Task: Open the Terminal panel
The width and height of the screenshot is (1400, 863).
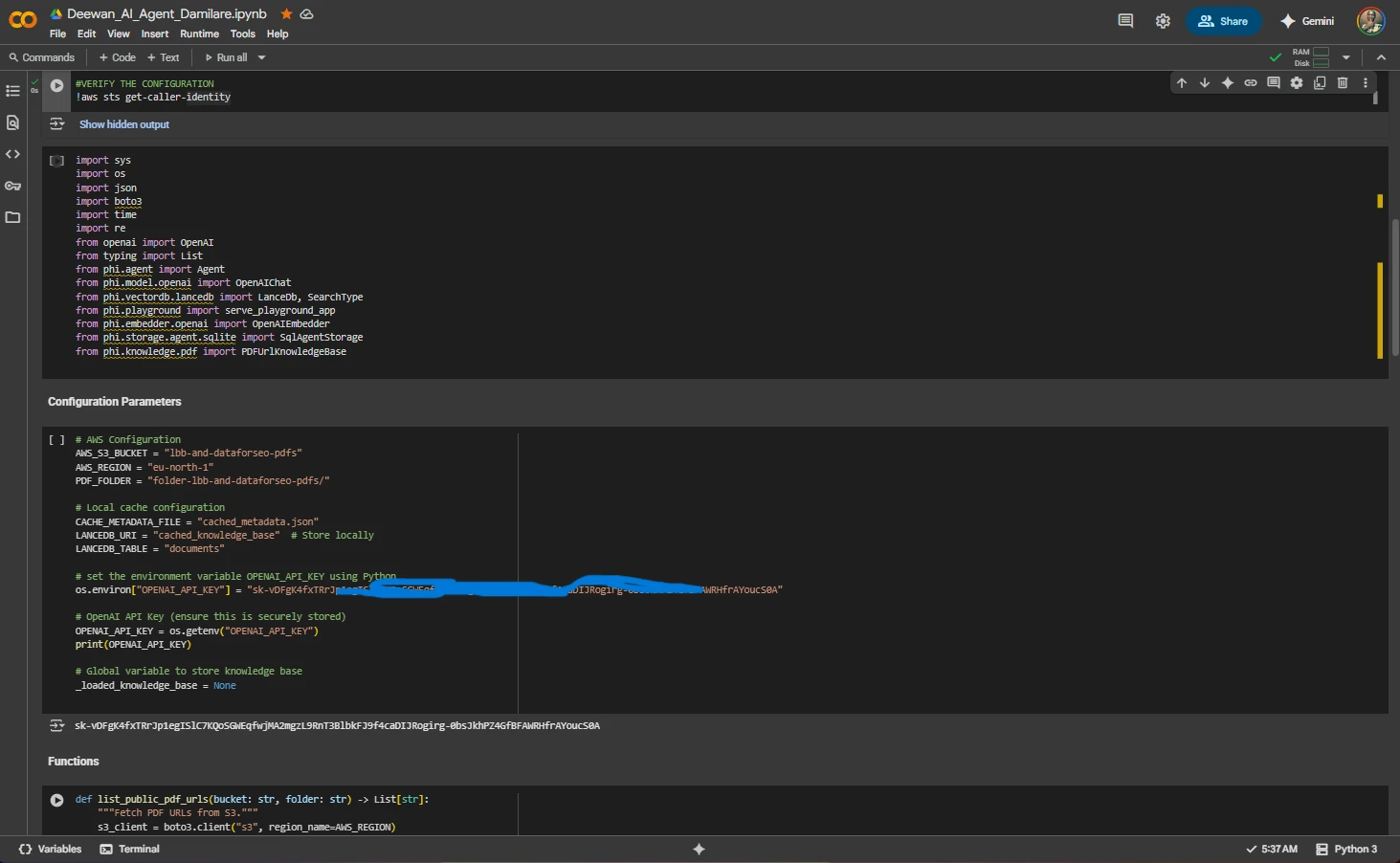Action: pos(130,849)
